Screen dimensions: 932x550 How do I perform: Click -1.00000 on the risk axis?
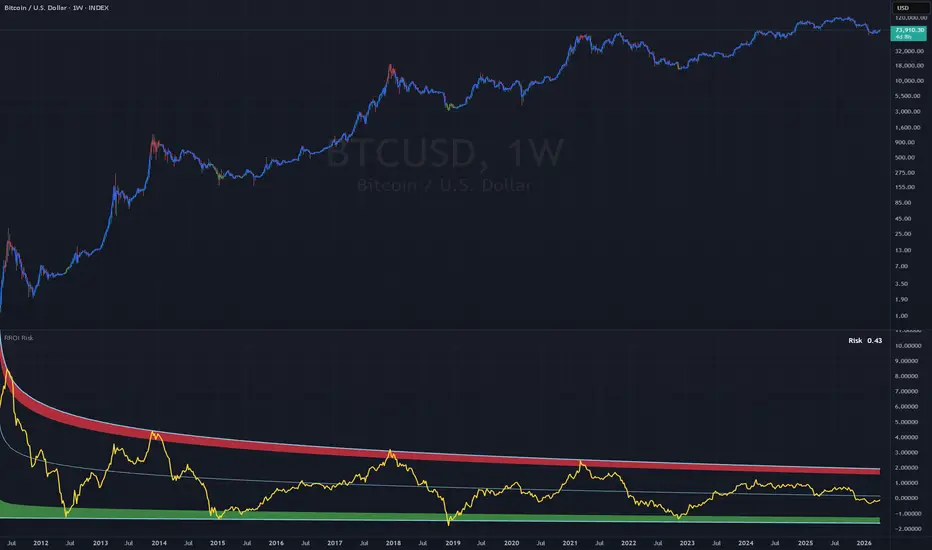coord(908,514)
